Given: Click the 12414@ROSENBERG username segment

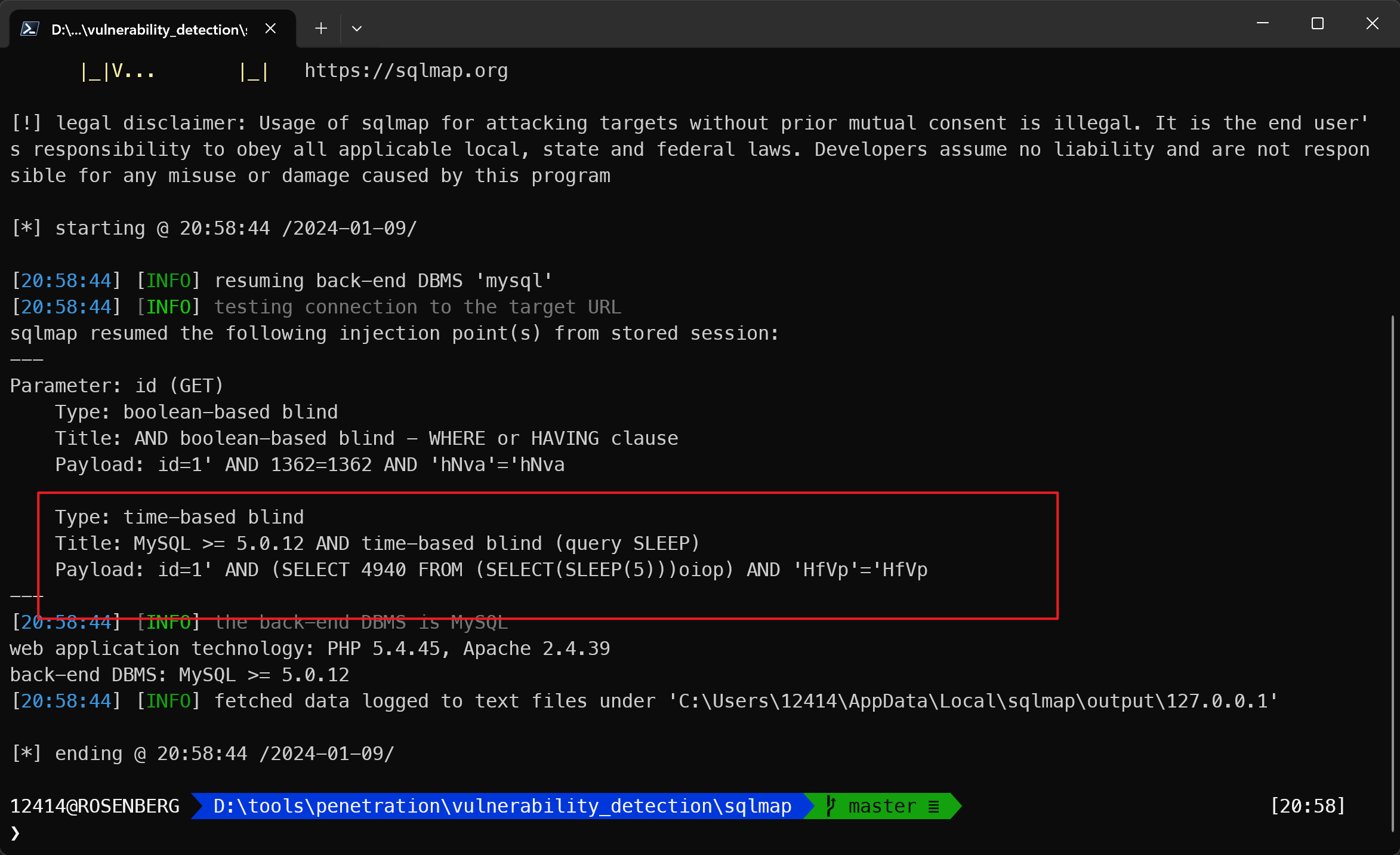Looking at the screenshot, I should (95, 806).
